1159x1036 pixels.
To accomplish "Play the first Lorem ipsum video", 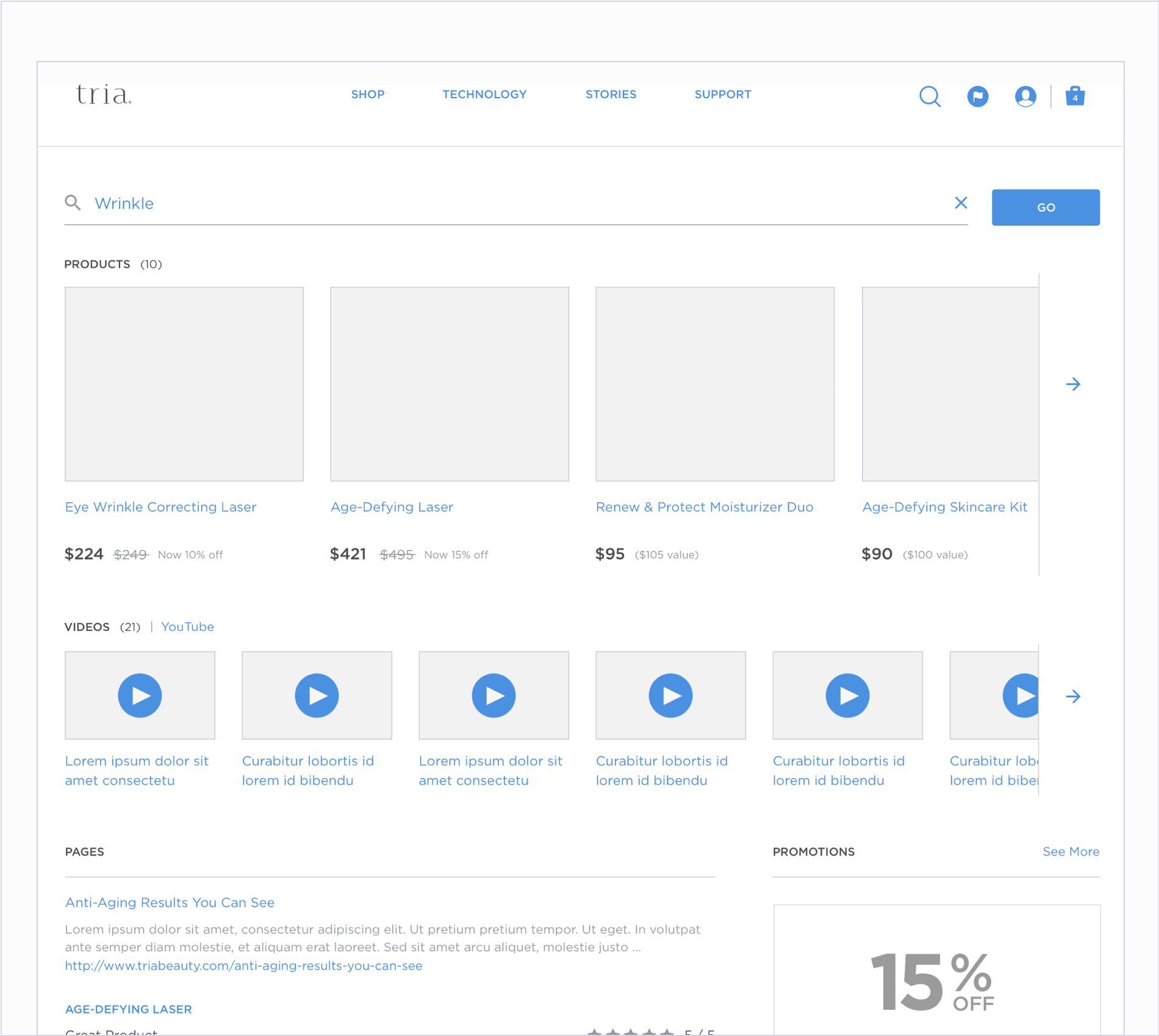I will pyautogui.click(x=140, y=696).
